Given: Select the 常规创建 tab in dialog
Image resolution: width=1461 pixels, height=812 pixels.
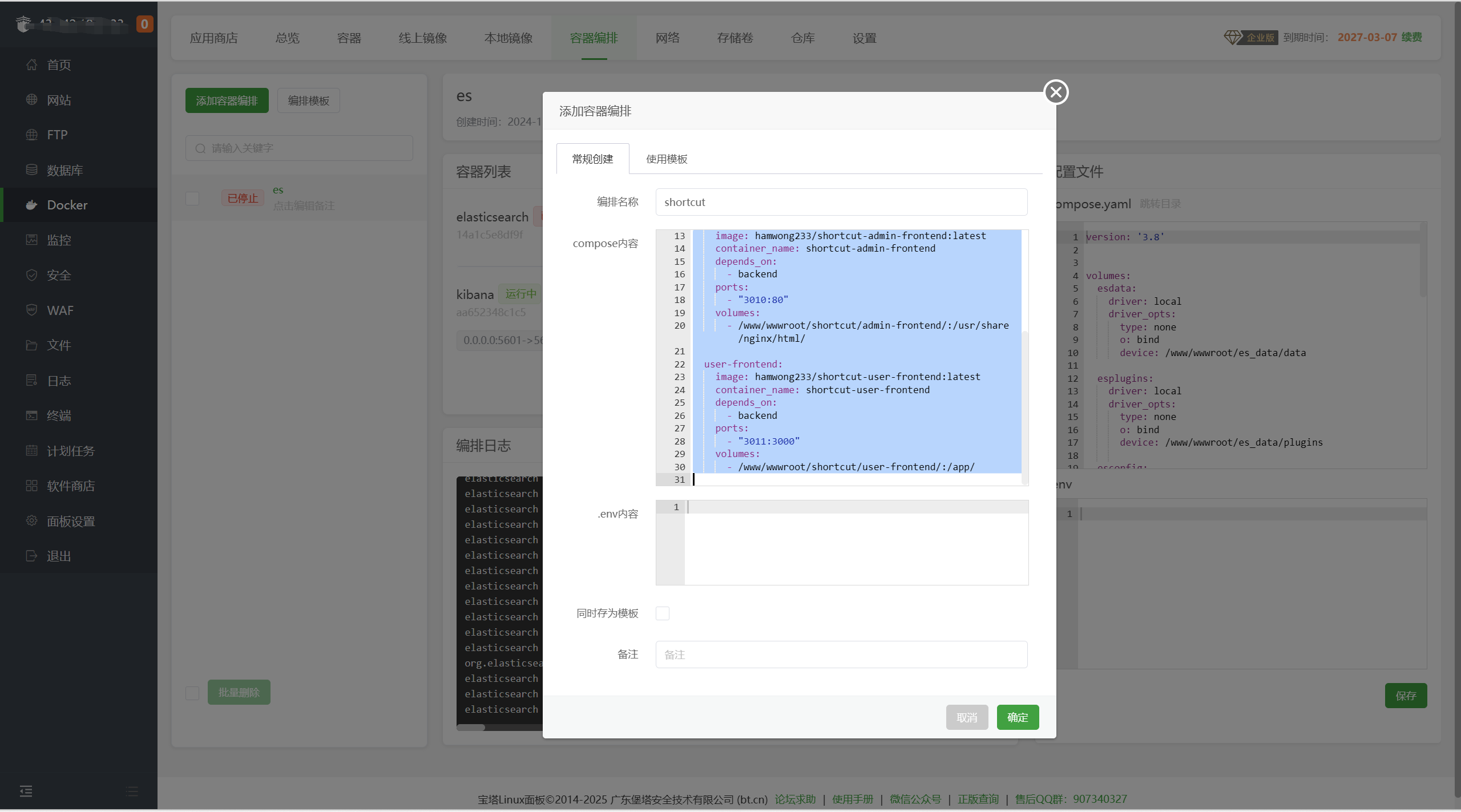Looking at the screenshot, I should coord(593,159).
